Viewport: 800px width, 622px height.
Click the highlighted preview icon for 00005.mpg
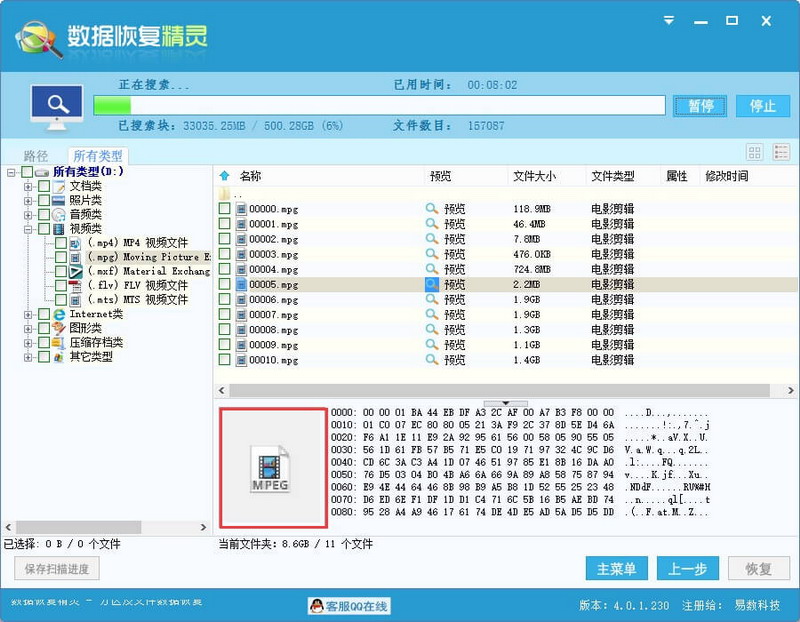[x=432, y=284]
